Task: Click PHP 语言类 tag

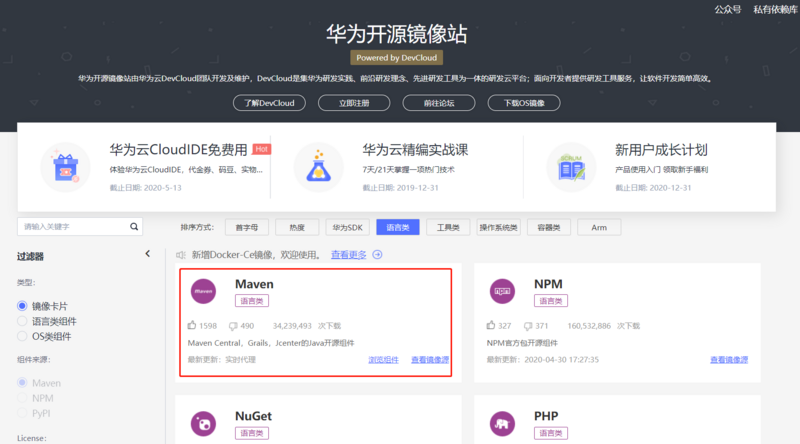Action: (551, 433)
